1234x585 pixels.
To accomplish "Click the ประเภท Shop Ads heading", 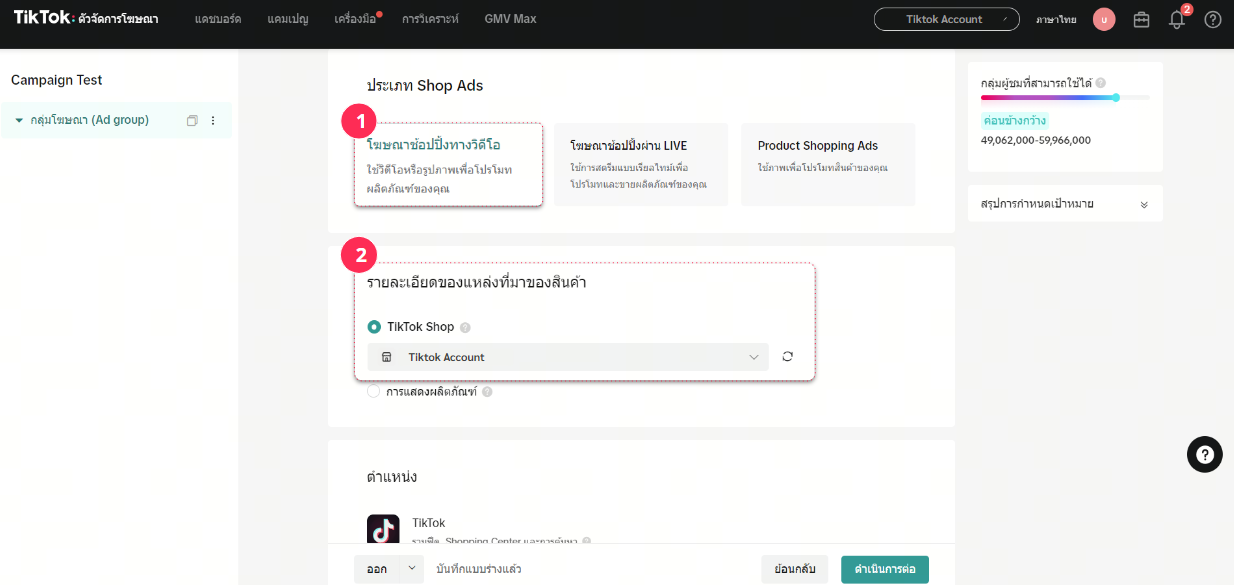I will (425, 86).
